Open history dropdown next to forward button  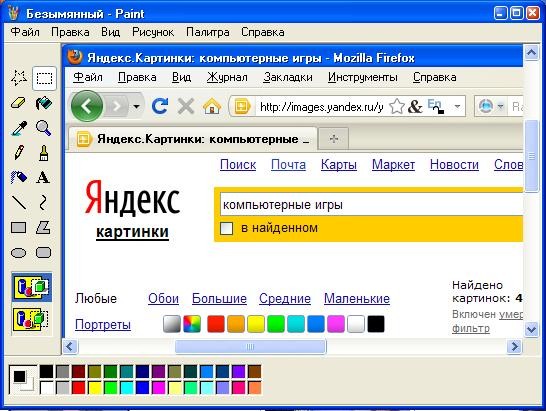coord(137,106)
